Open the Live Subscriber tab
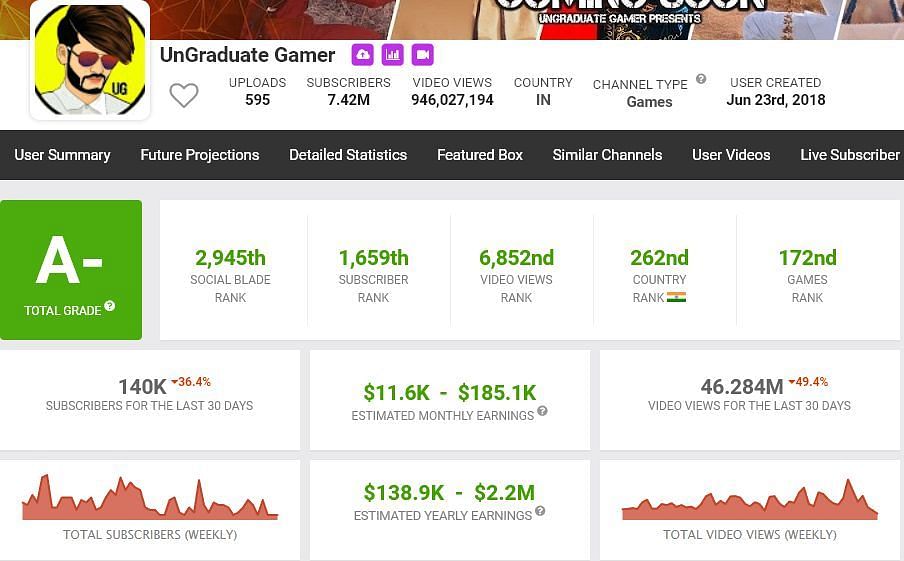Viewport: 904px width, 561px height. [850, 155]
